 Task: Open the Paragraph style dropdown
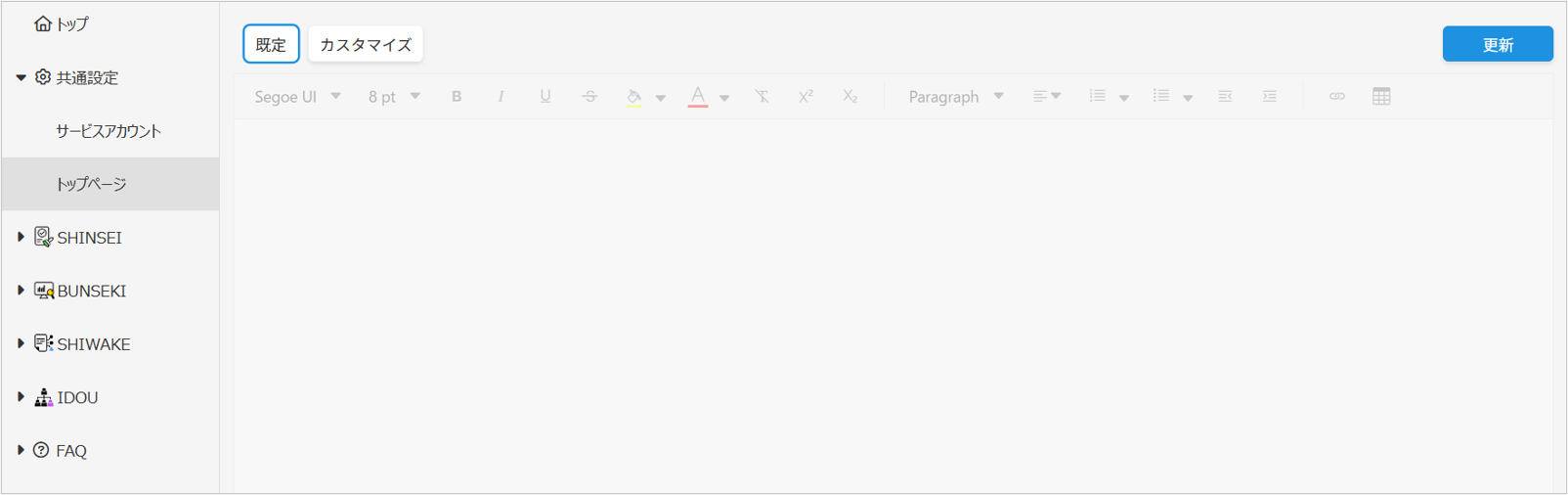955,96
